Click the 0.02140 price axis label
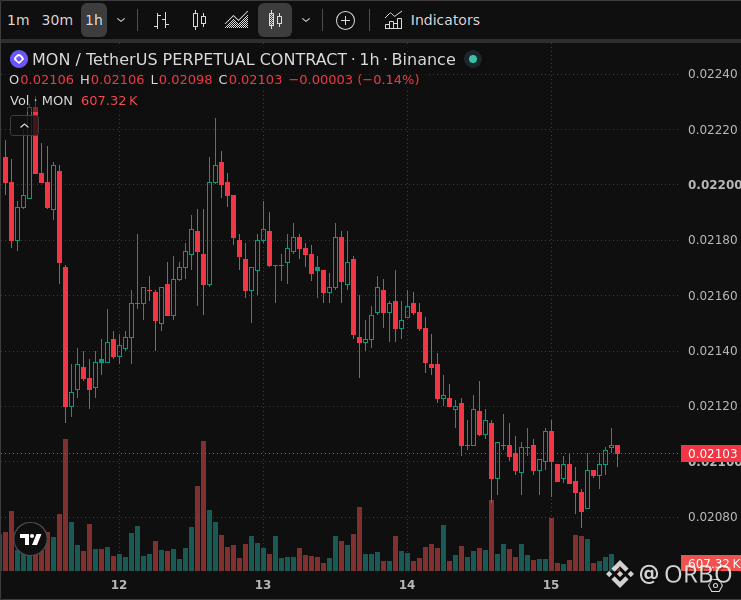The height and width of the screenshot is (600, 741). (713, 351)
